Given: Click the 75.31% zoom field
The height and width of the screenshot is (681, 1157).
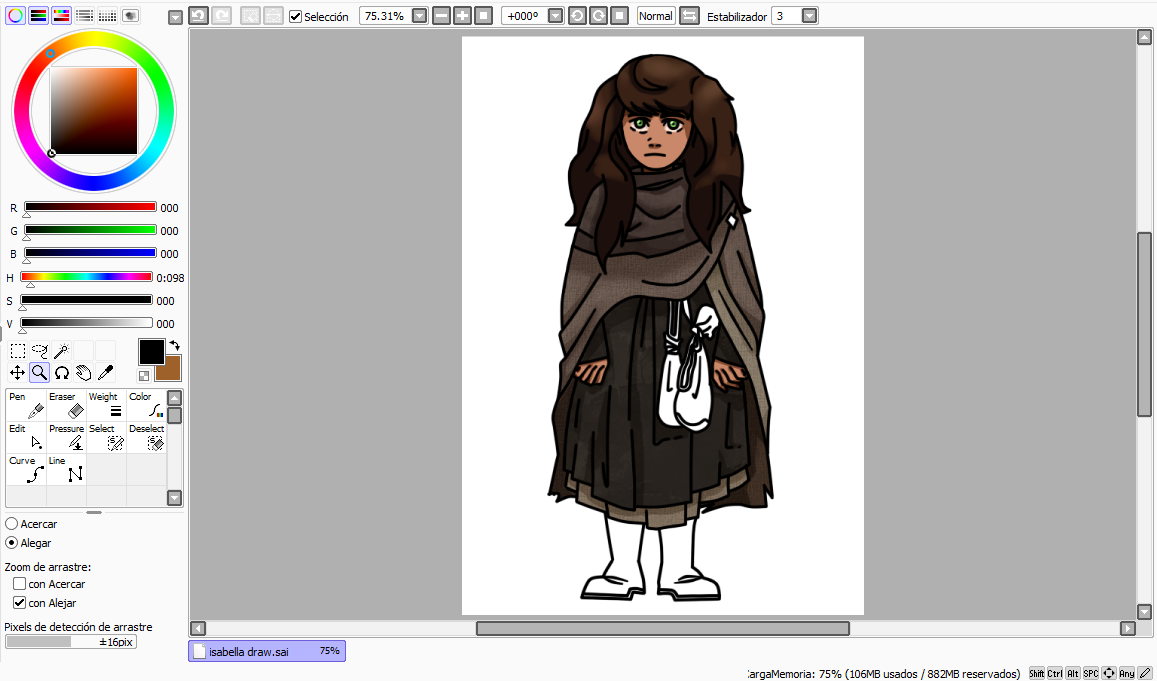Looking at the screenshot, I should coord(385,15).
